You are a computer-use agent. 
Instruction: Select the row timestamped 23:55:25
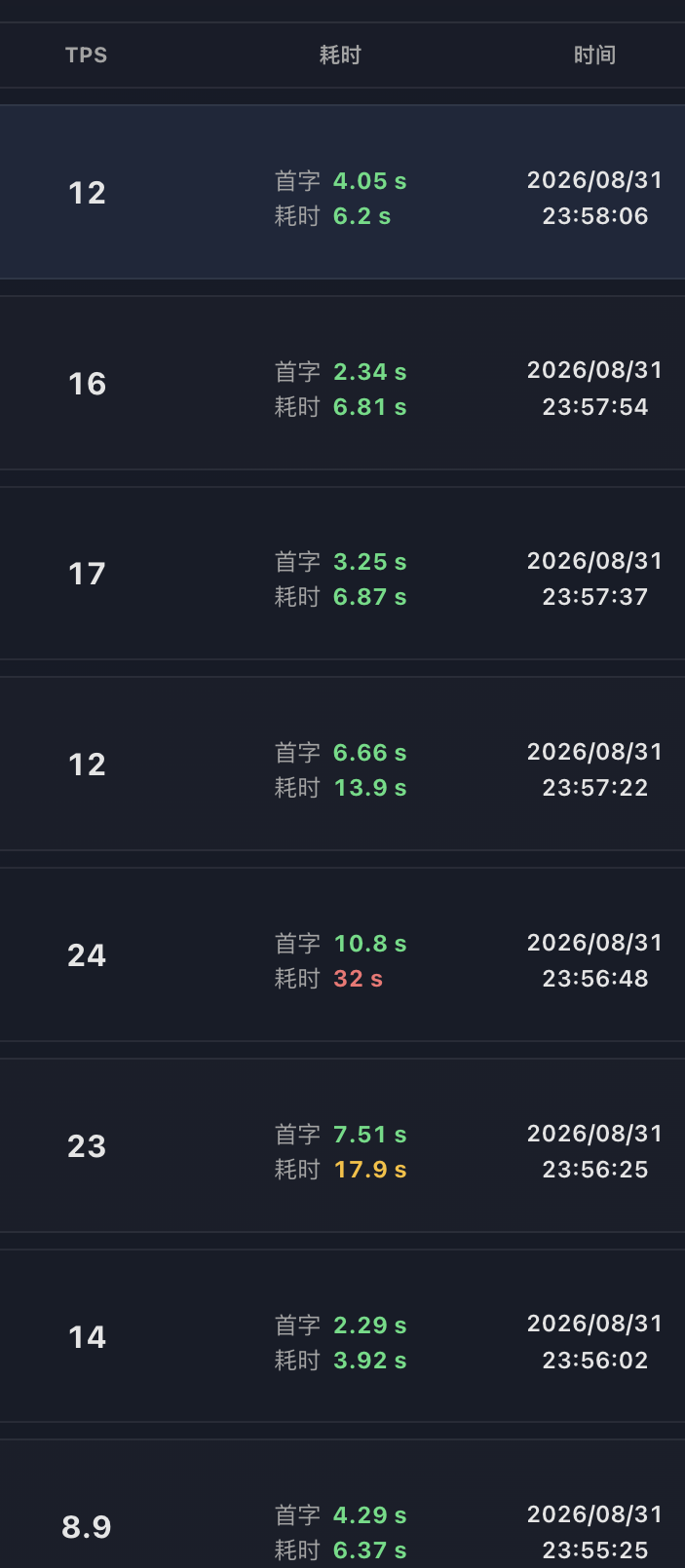point(342,1505)
